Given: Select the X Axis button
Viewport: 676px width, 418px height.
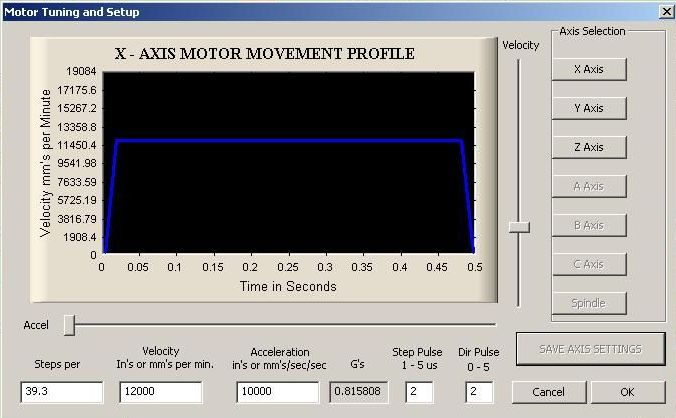Looking at the screenshot, I should point(588,69).
